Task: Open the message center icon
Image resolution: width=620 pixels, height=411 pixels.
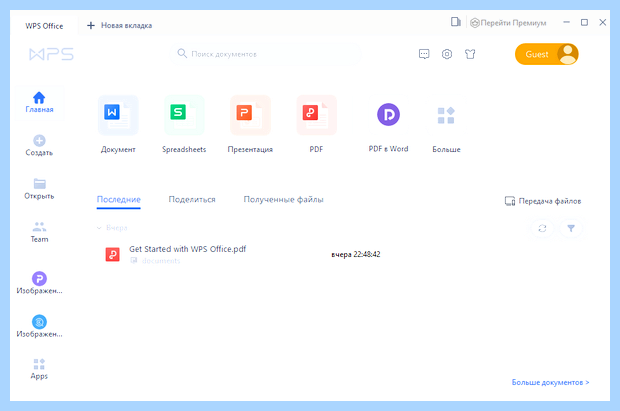Action: (x=424, y=54)
